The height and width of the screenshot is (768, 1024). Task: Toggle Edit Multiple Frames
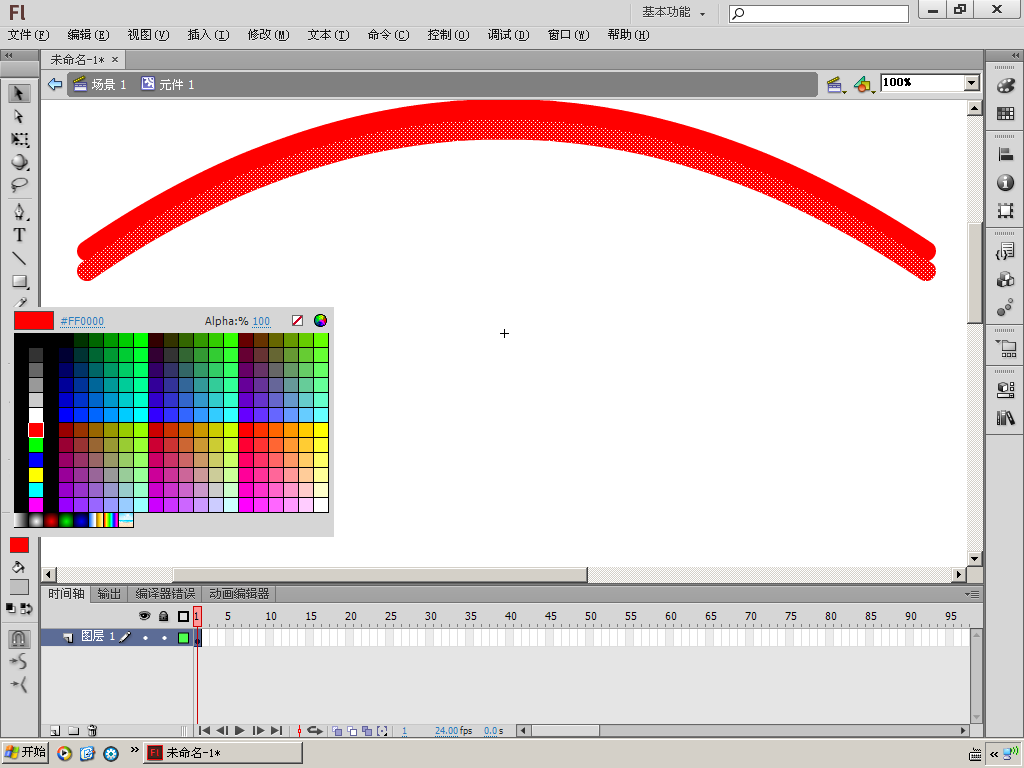[x=367, y=731]
